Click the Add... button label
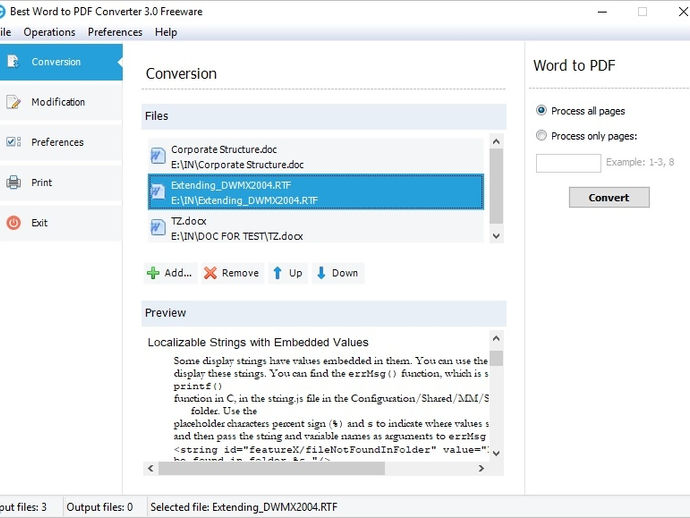This screenshot has height=518, width=690. tap(178, 273)
